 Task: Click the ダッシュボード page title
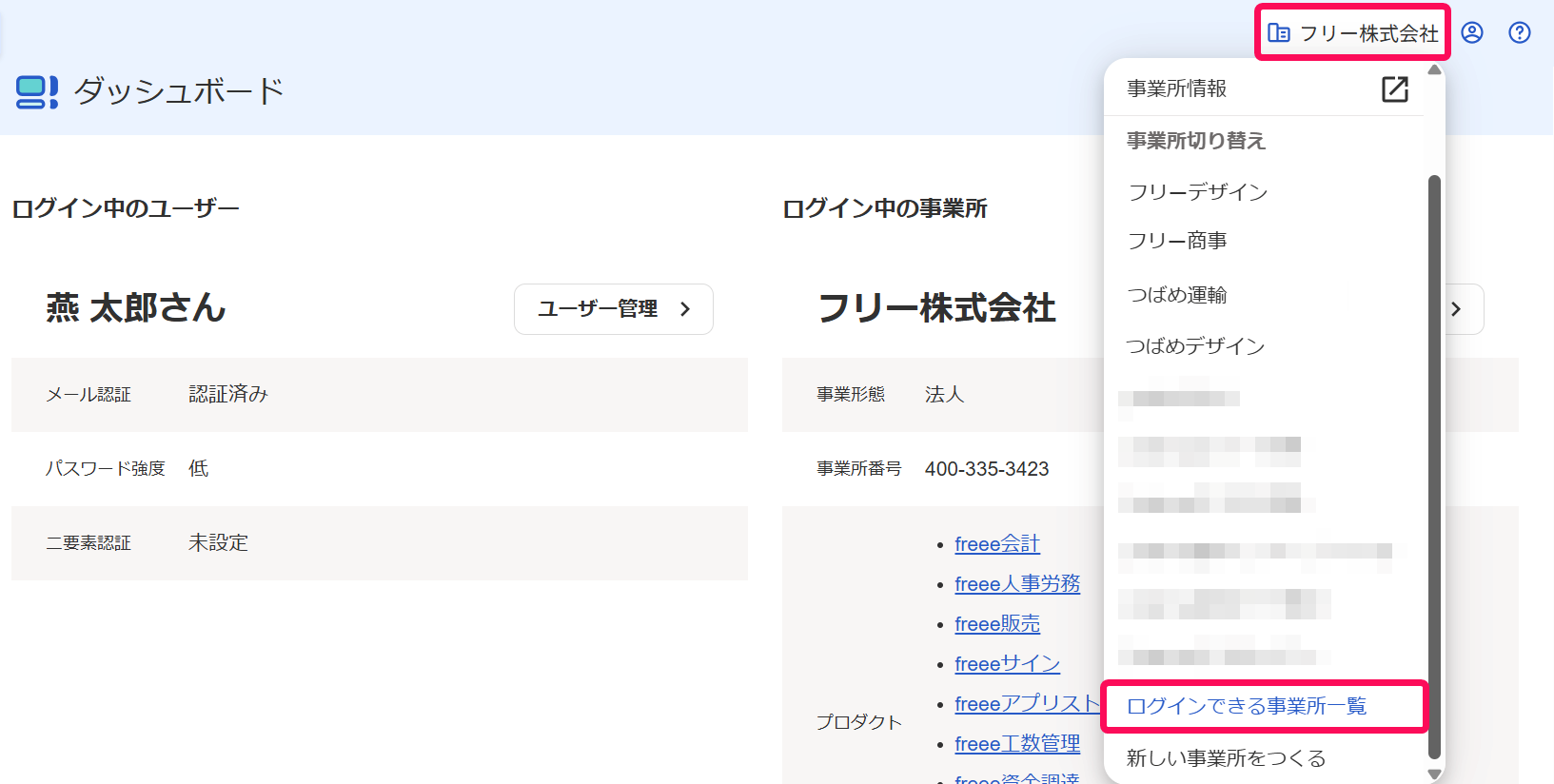[179, 91]
